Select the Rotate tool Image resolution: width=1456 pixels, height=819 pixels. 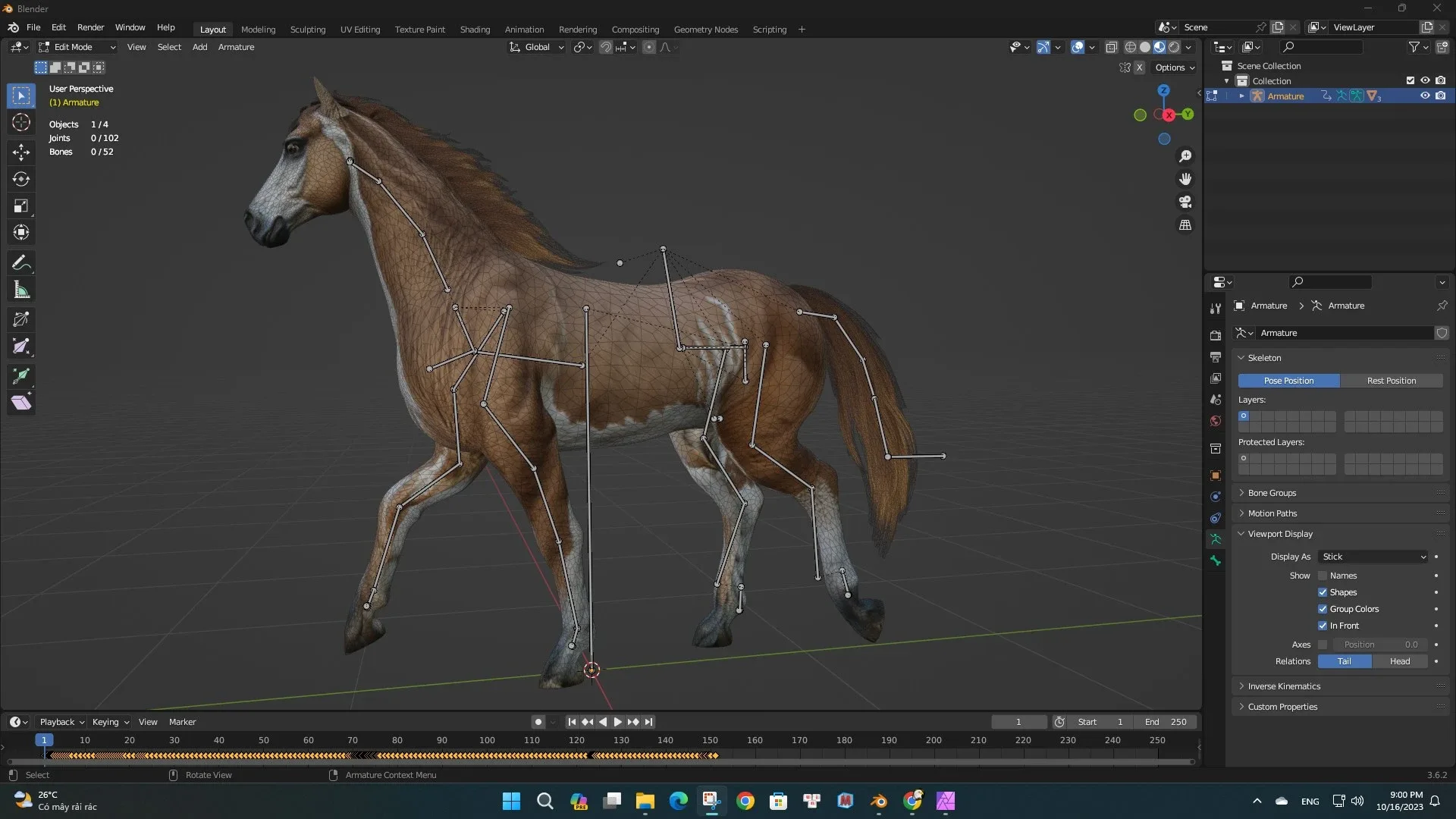(x=21, y=179)
